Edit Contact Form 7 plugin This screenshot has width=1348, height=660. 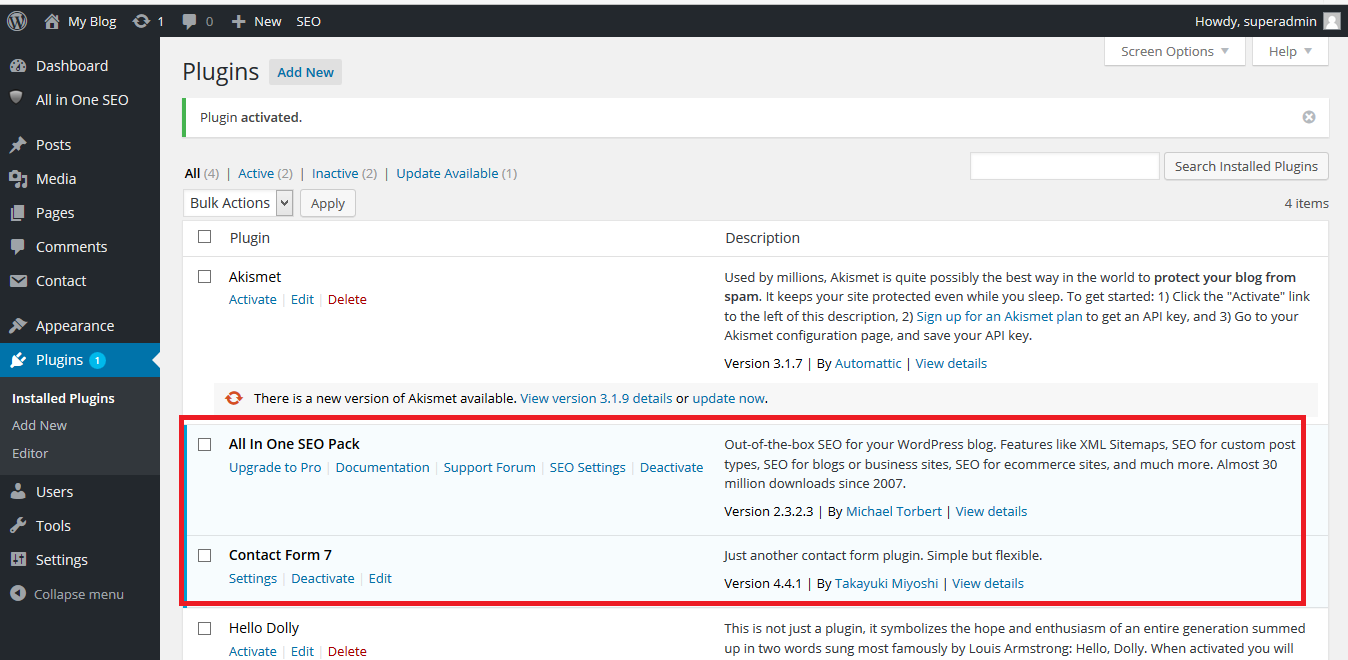380,578
